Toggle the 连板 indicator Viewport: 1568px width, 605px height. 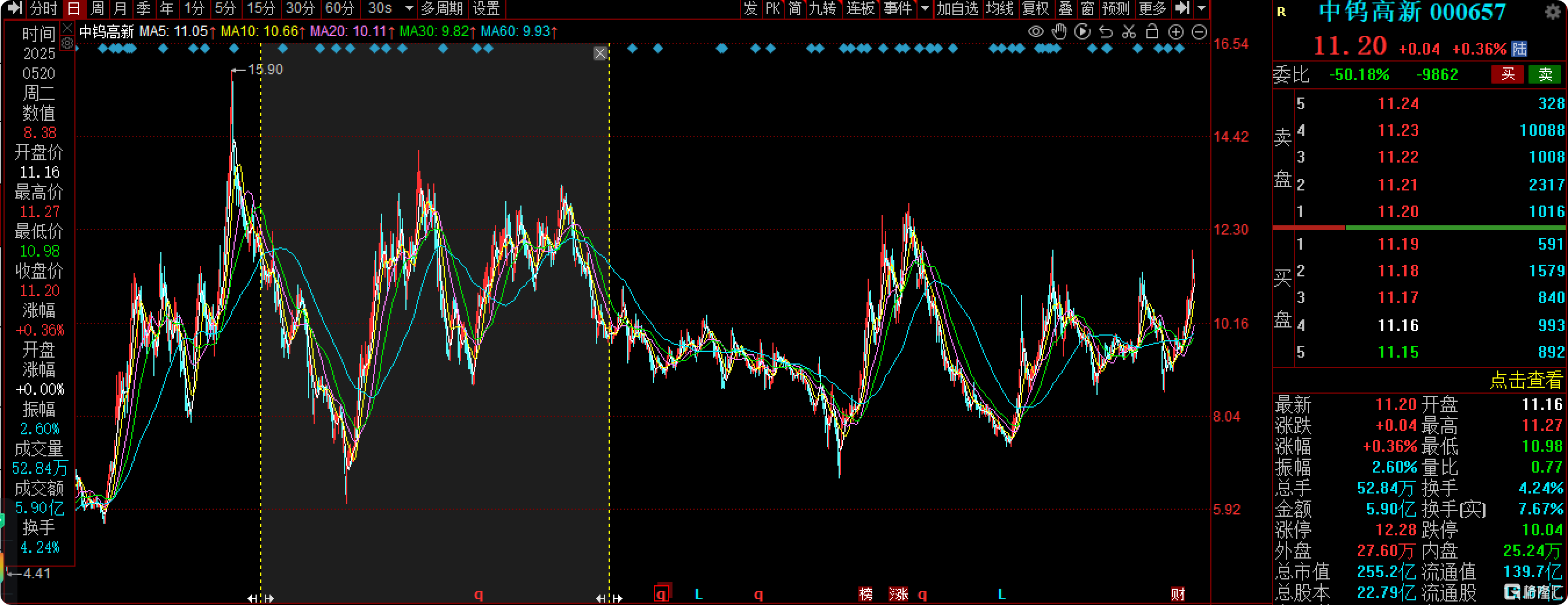(x=860, y=9)
